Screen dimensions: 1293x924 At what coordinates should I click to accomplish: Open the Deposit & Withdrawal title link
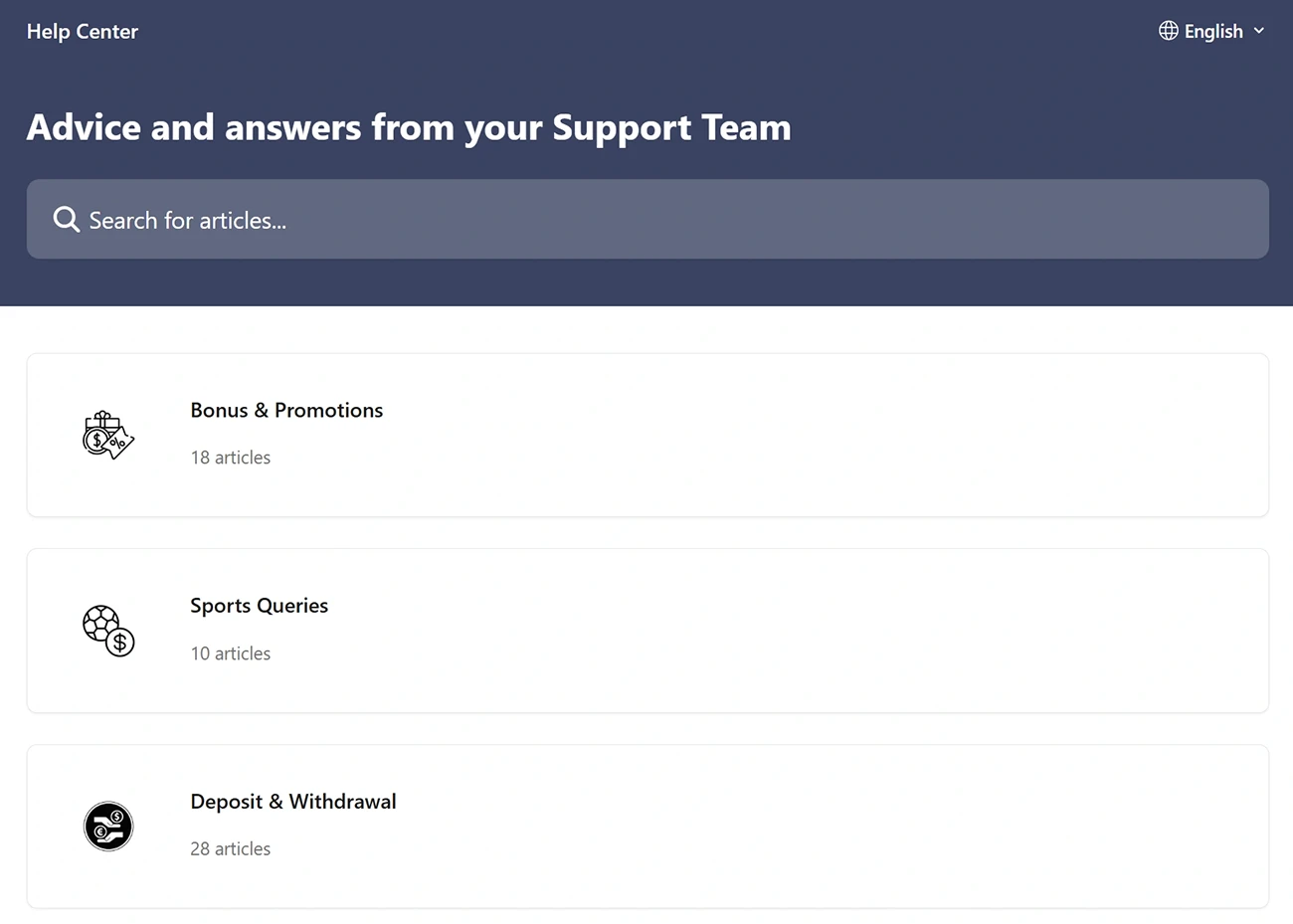click(293, 802)
